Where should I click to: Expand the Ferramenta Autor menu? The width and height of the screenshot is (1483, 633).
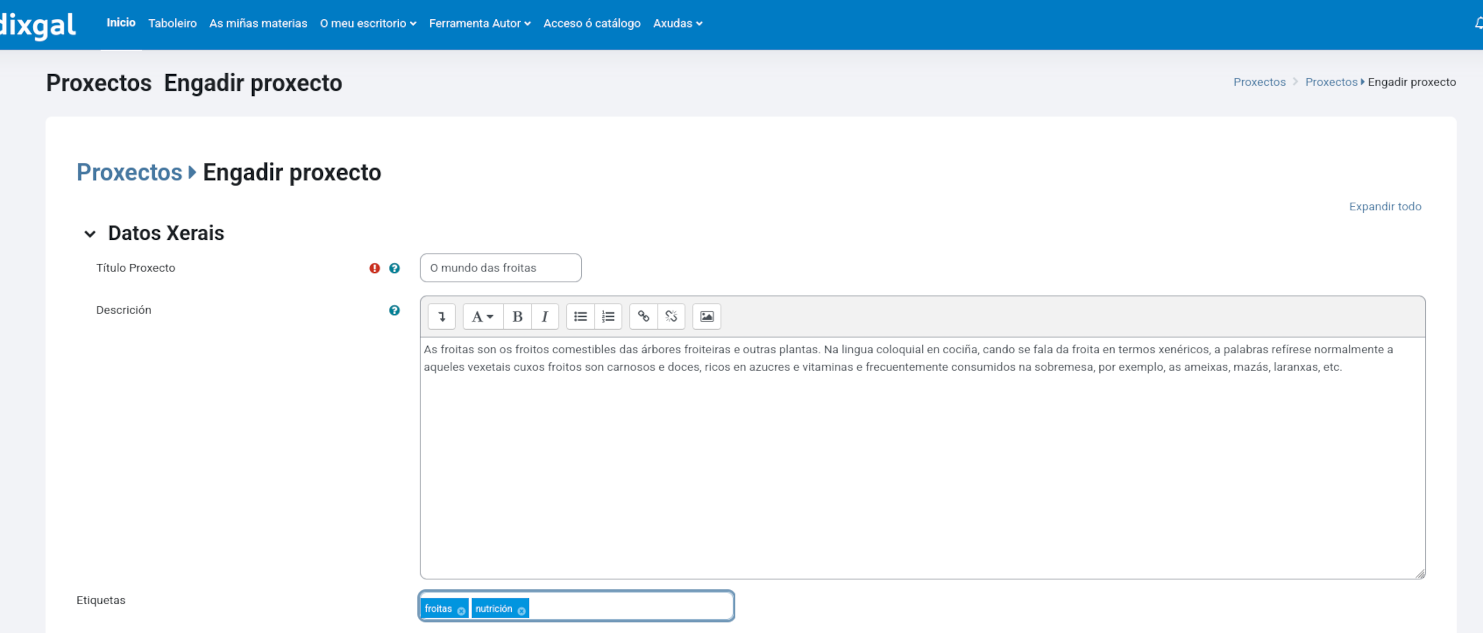(x=480, y=23)
